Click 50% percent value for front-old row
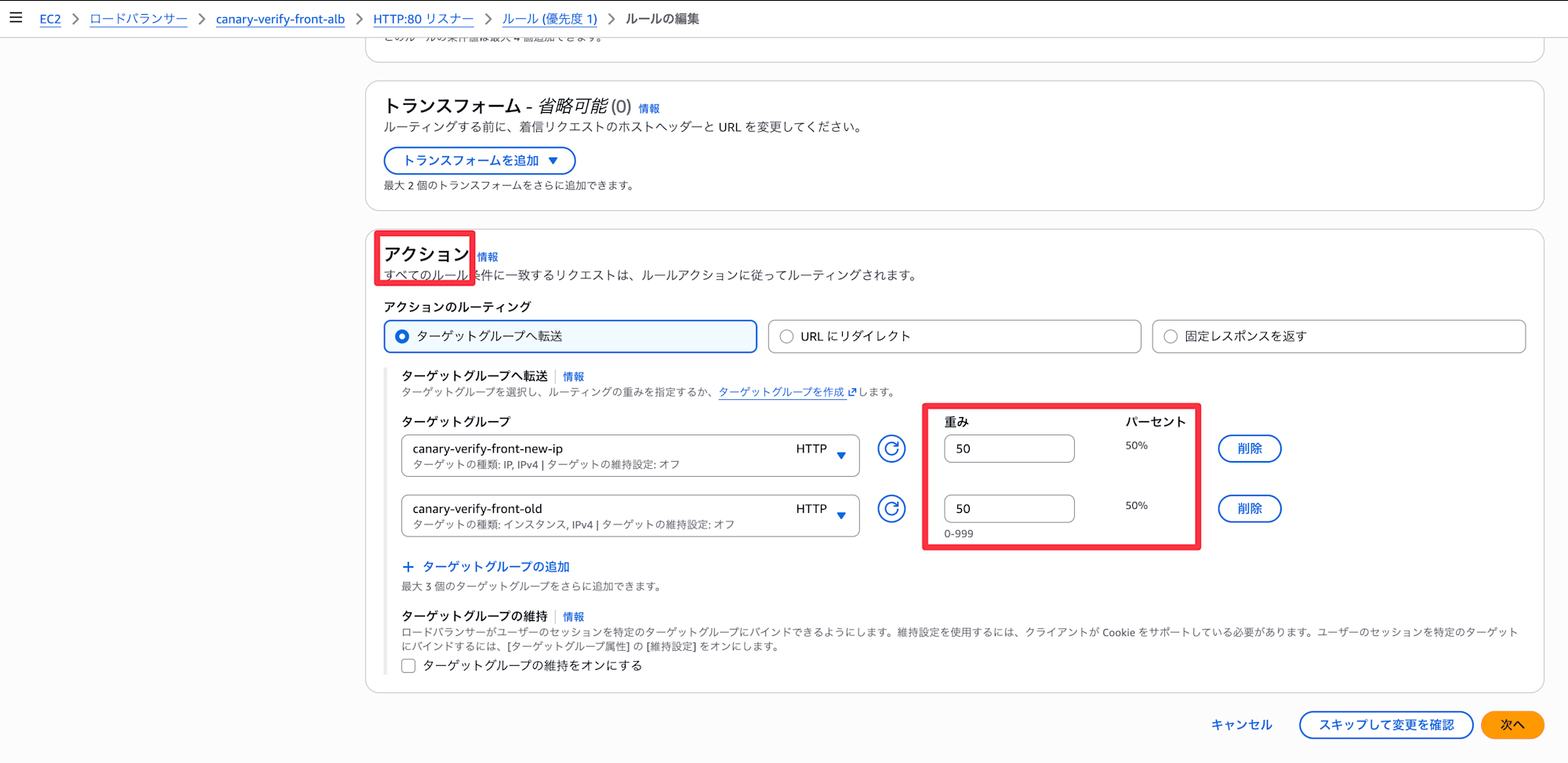Screen dimensions: 1568x763 tap(1137, 506)
